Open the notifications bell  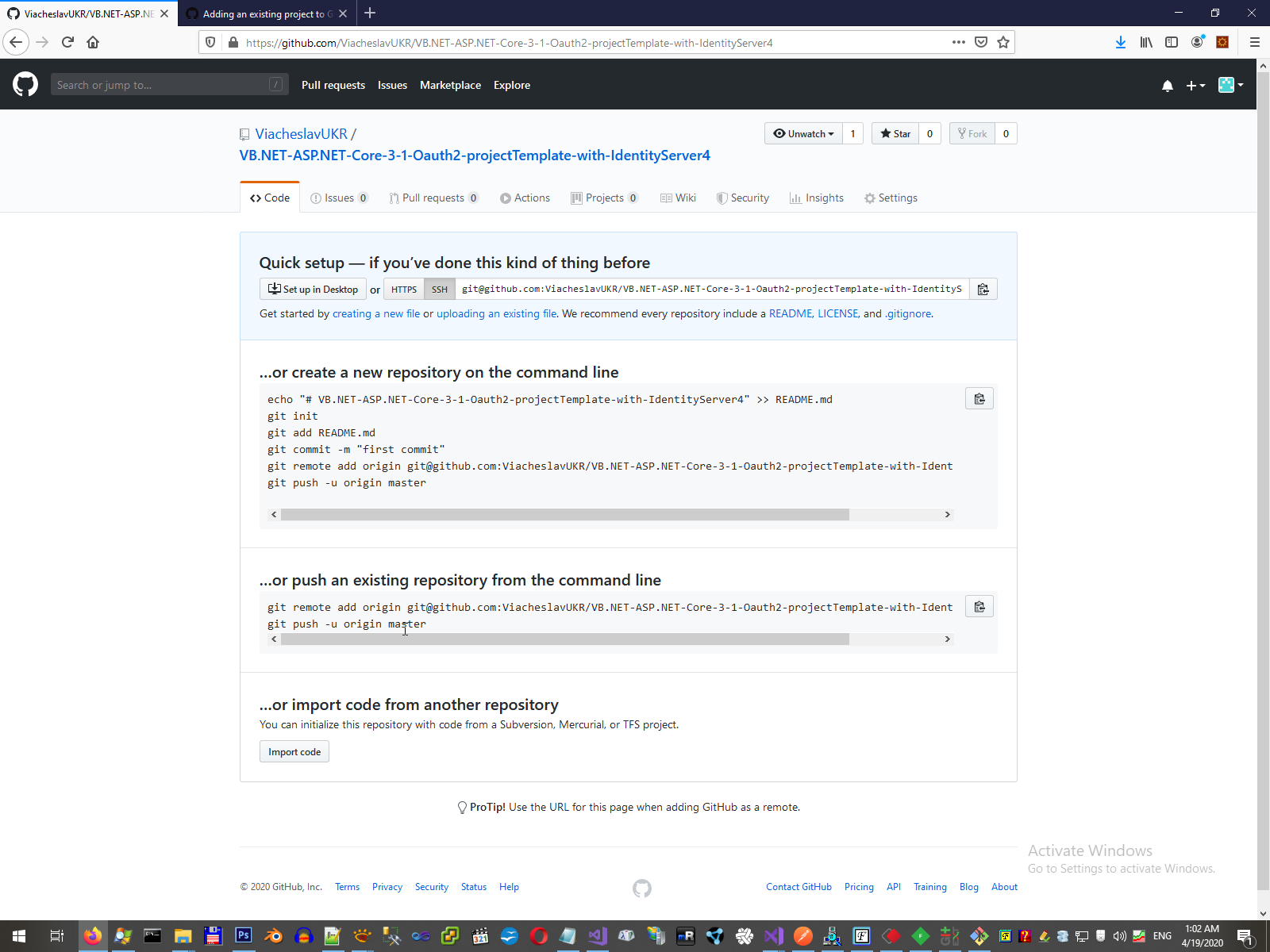pyautogui.click(x=1167, y=86)
